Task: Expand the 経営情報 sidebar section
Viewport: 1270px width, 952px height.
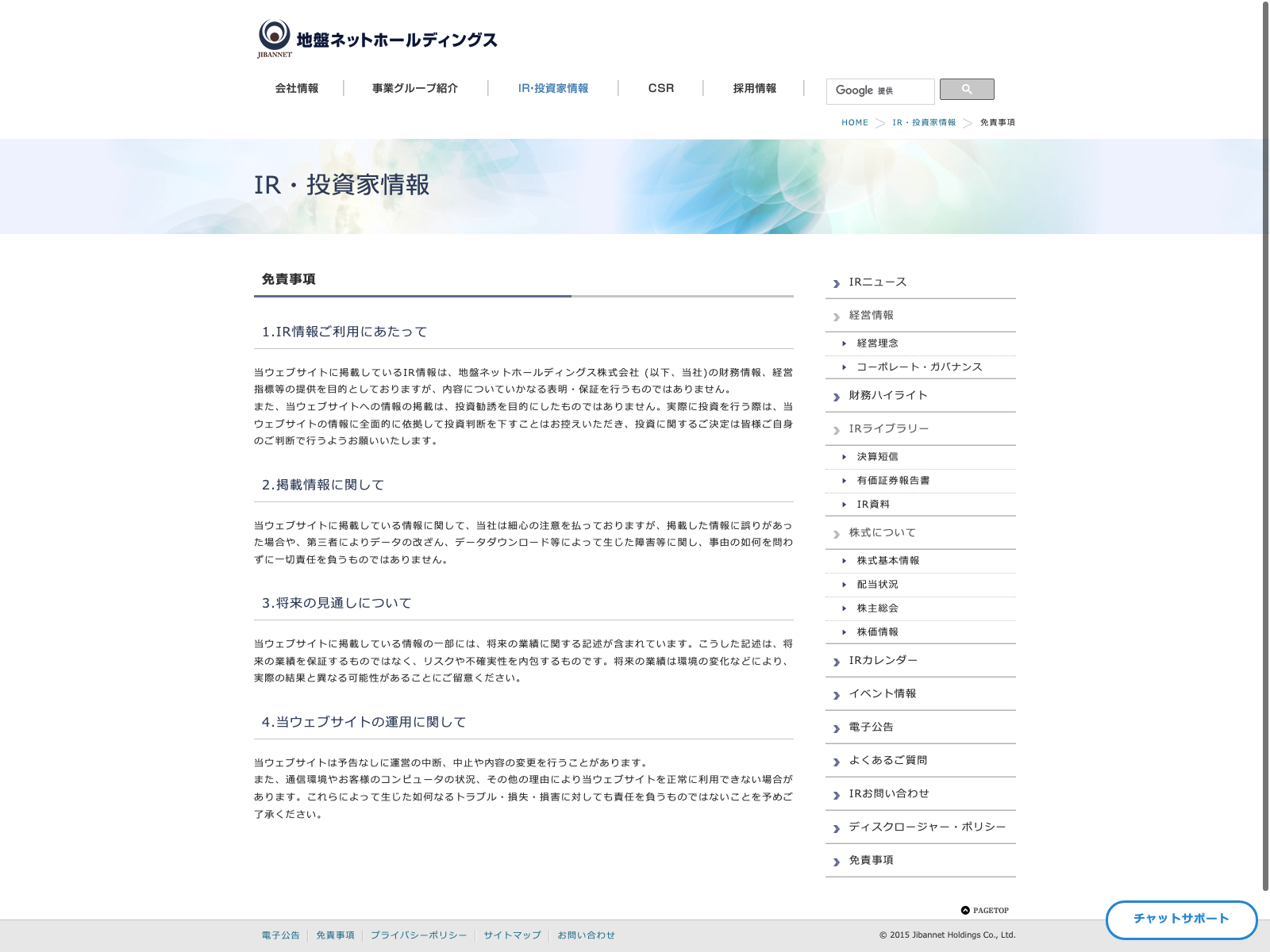Action: [872, 316]
